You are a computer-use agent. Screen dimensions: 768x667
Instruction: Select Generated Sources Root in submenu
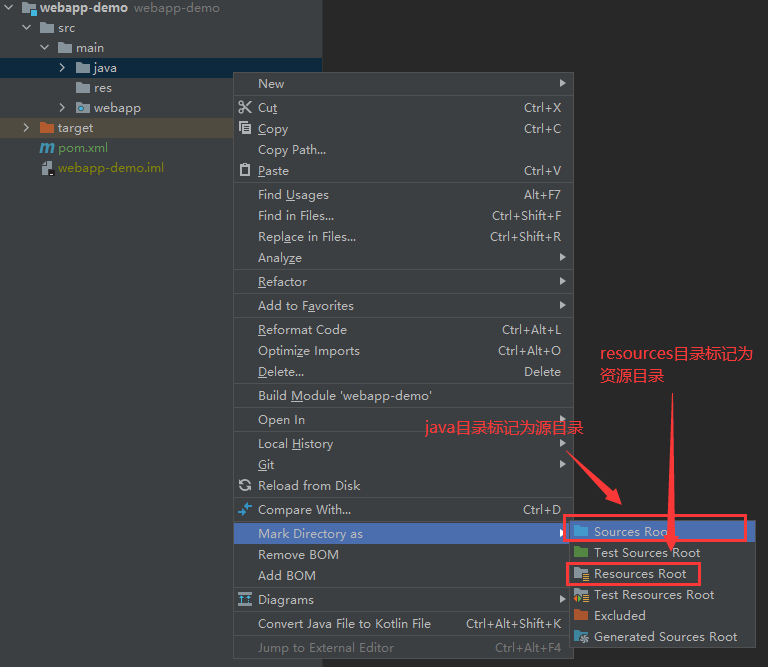point(663,637)
